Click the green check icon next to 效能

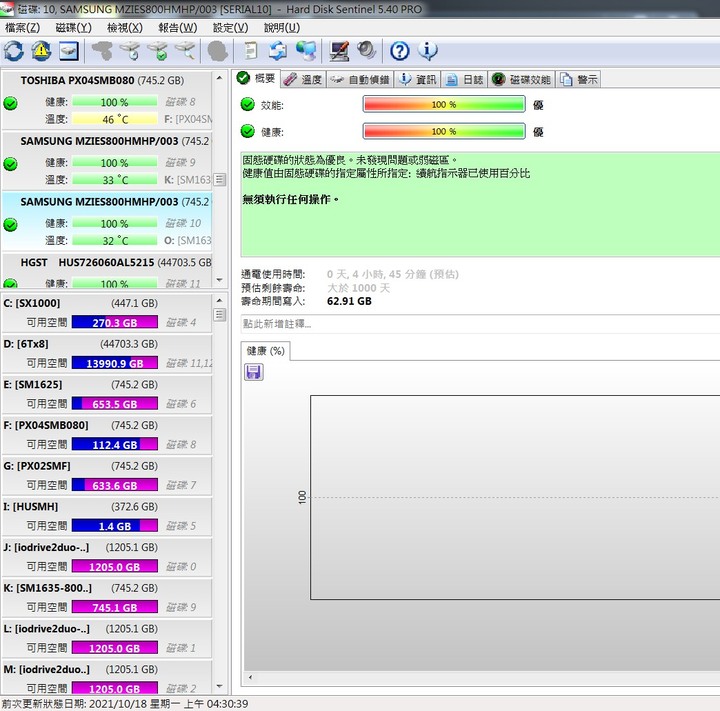pyautogui.click(x=248, y=105)
